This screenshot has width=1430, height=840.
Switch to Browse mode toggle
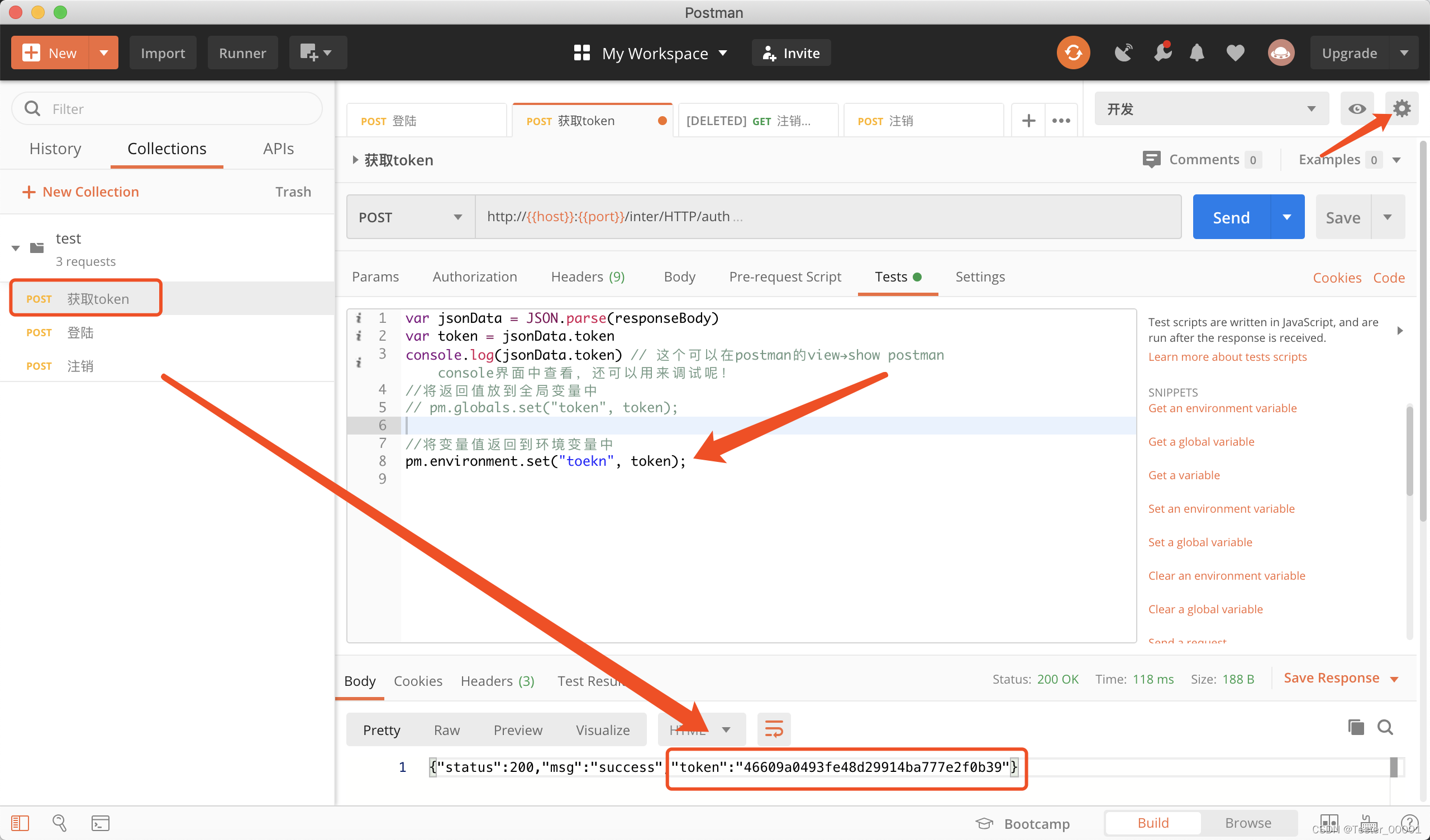click(x=1248, y=823)
